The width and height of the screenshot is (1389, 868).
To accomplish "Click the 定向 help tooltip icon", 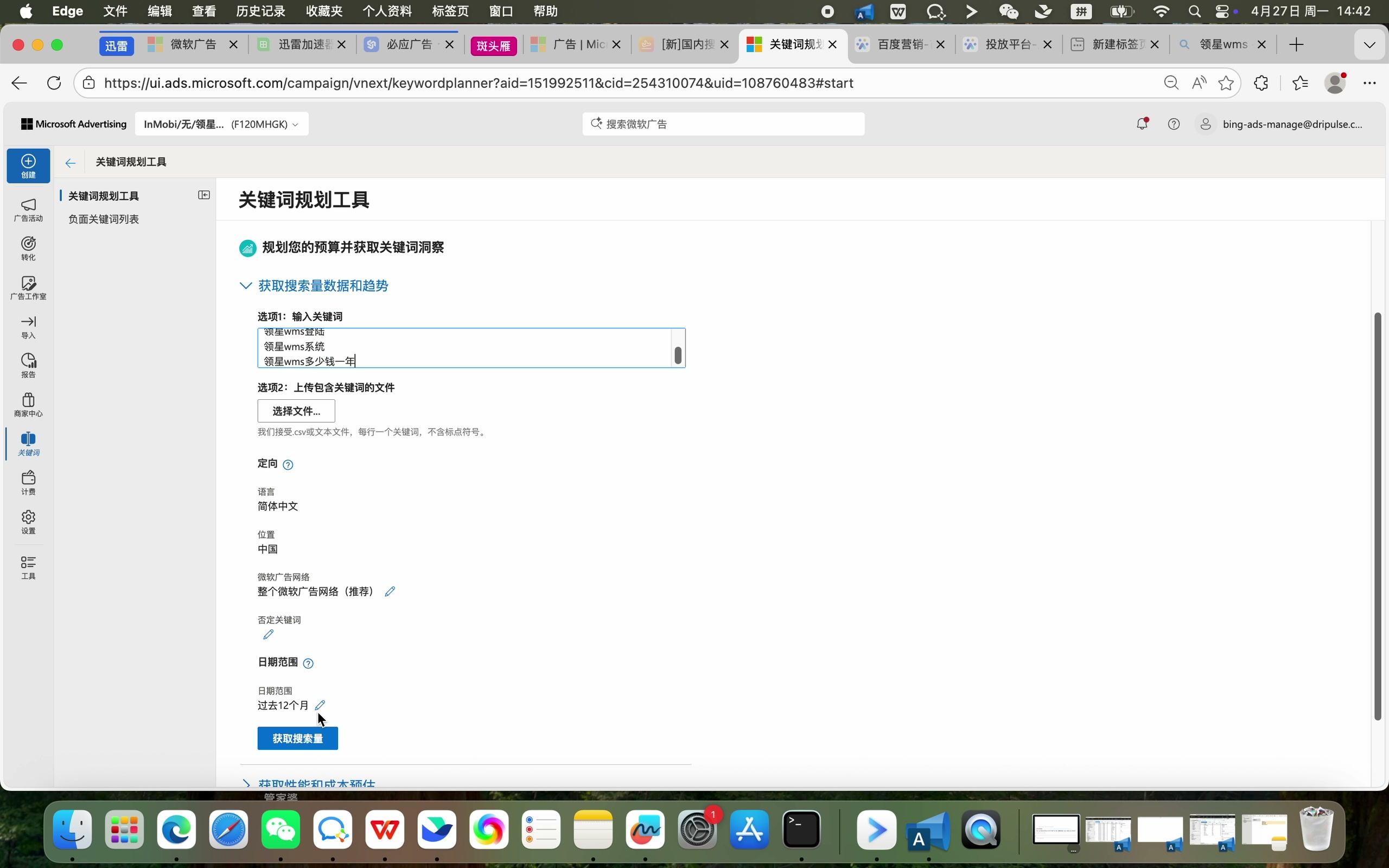I will 288,464.
